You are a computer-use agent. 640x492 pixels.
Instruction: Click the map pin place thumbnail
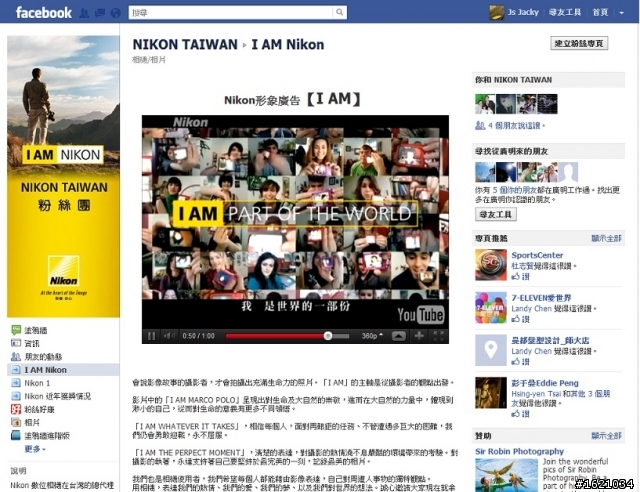tap(491, 350)
